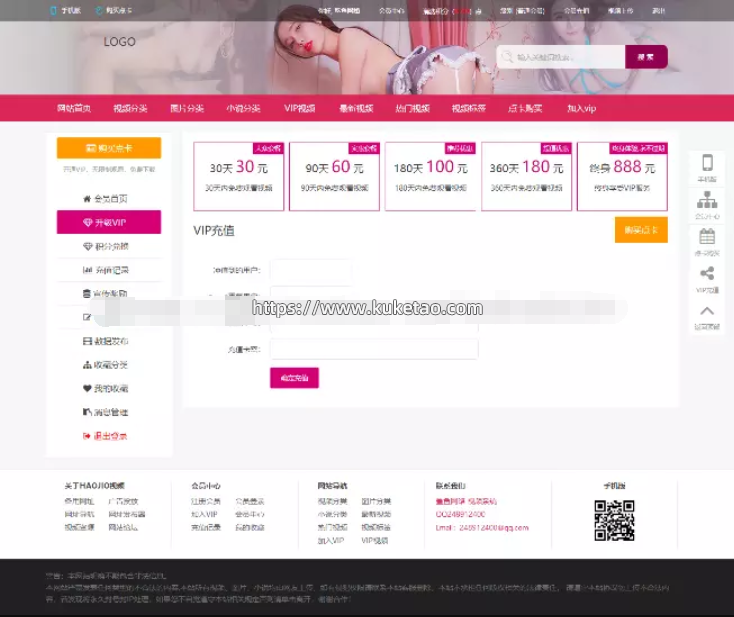This screenshot has height=617, width=734.
Task: Click the footer QQ contact number link
Action: point(461,514)
